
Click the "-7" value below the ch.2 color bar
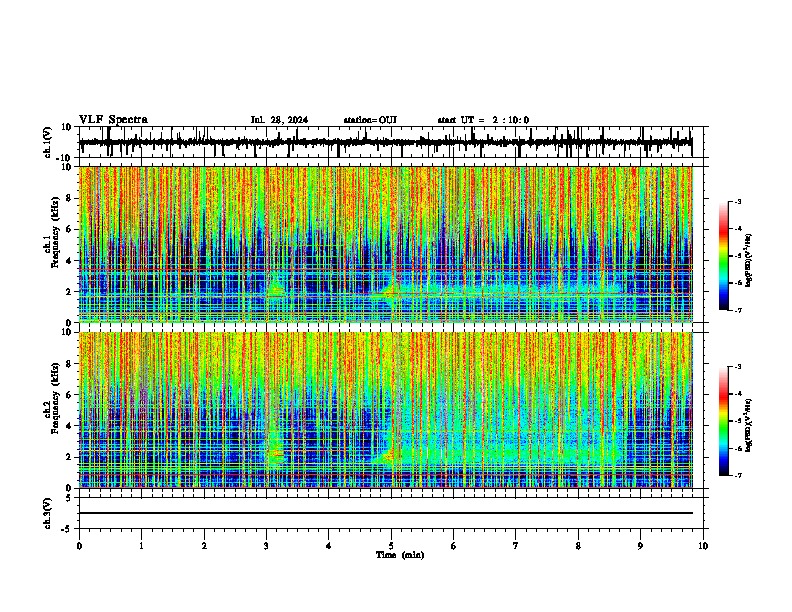(x=738, y=475)
